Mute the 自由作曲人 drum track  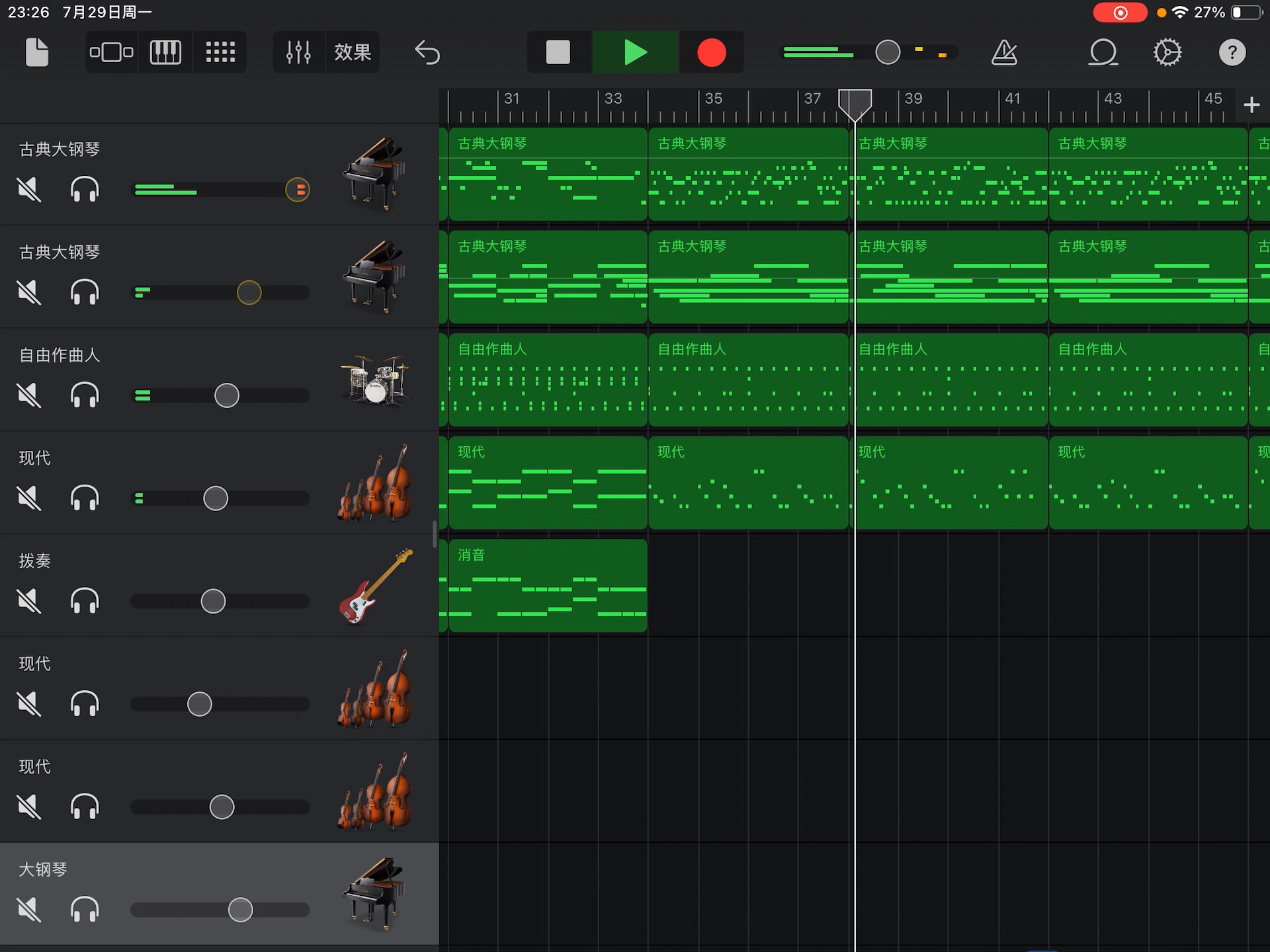(x=29, y=395)
